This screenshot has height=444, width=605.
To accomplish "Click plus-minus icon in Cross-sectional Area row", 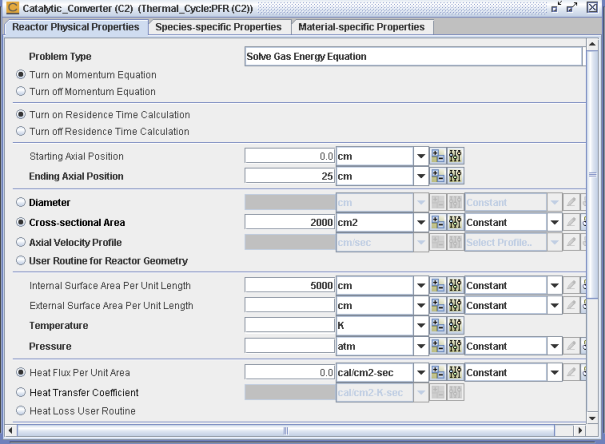I will point(438,222).
